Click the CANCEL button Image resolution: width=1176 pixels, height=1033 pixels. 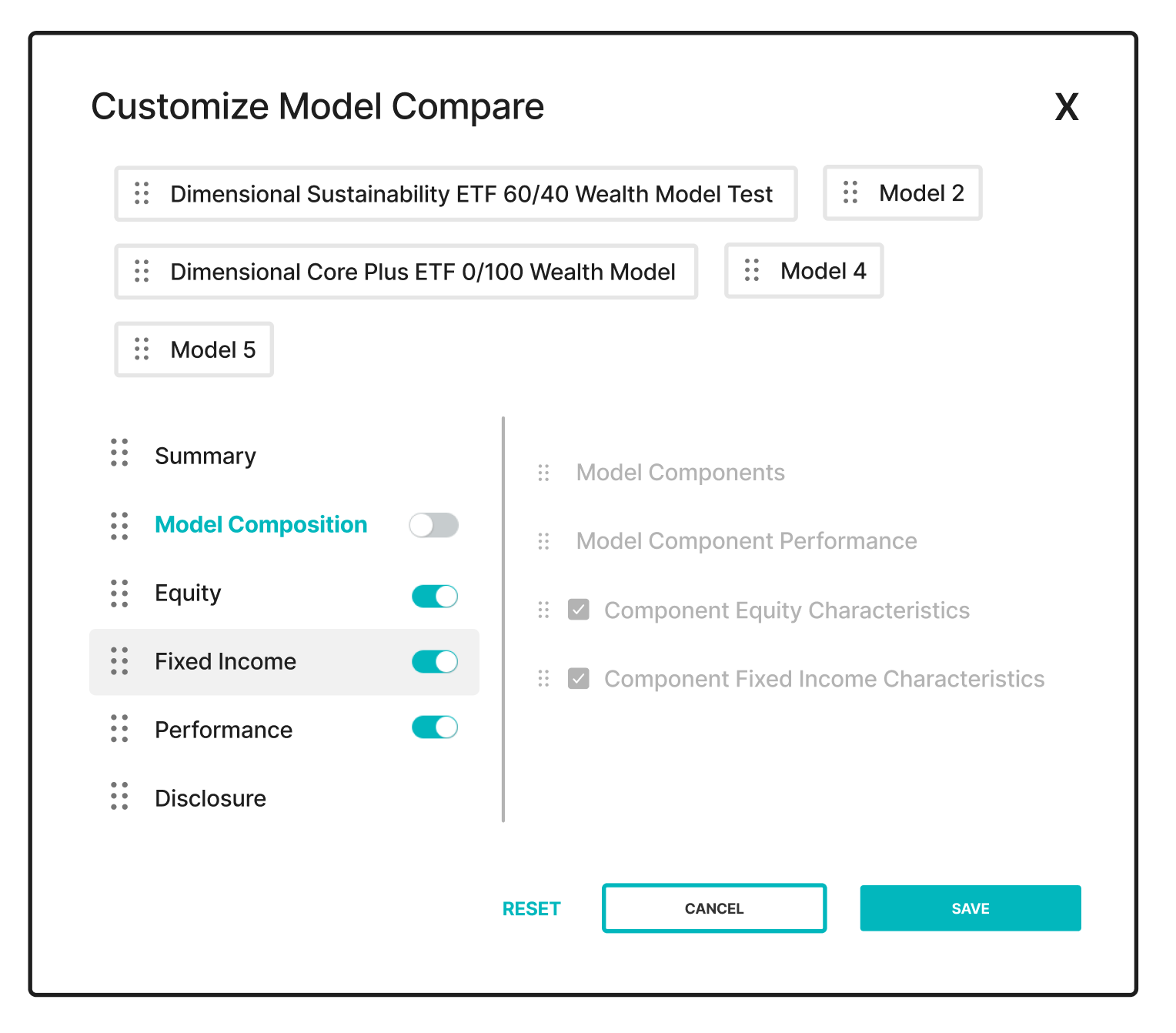click(x=714, y=908)
